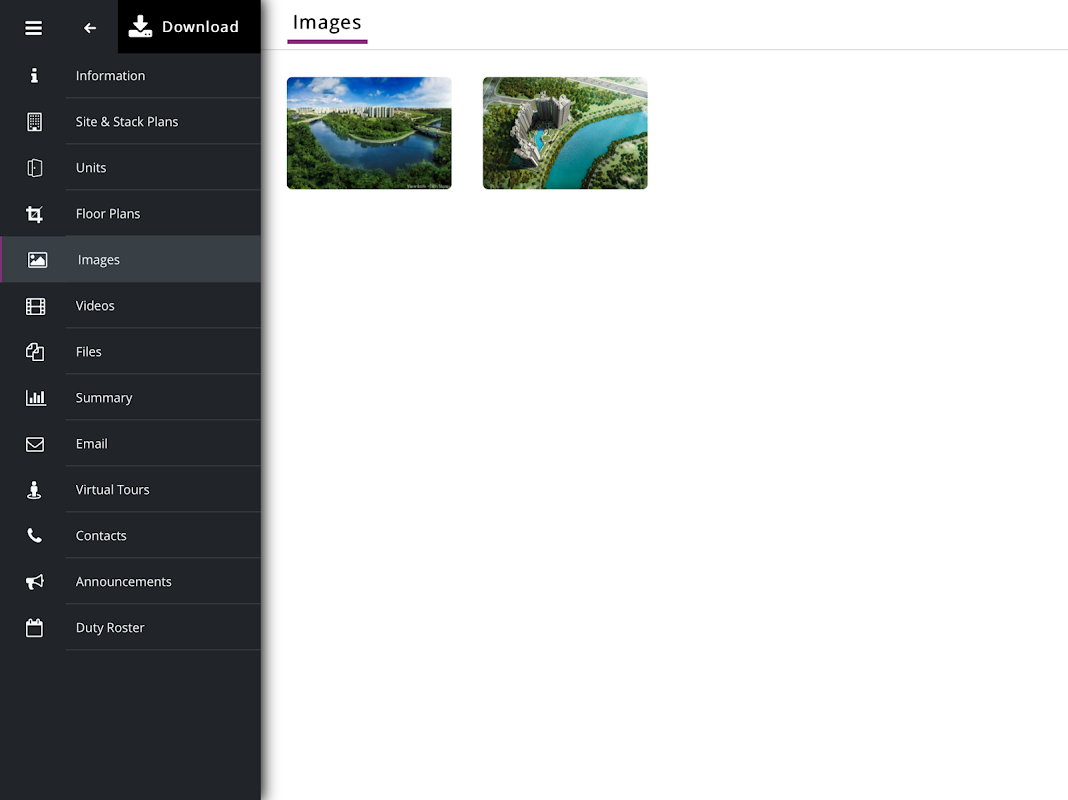Click the Site & Stack Plans building icon
This screenshot has height=800, width=1068.
(34, 122)
